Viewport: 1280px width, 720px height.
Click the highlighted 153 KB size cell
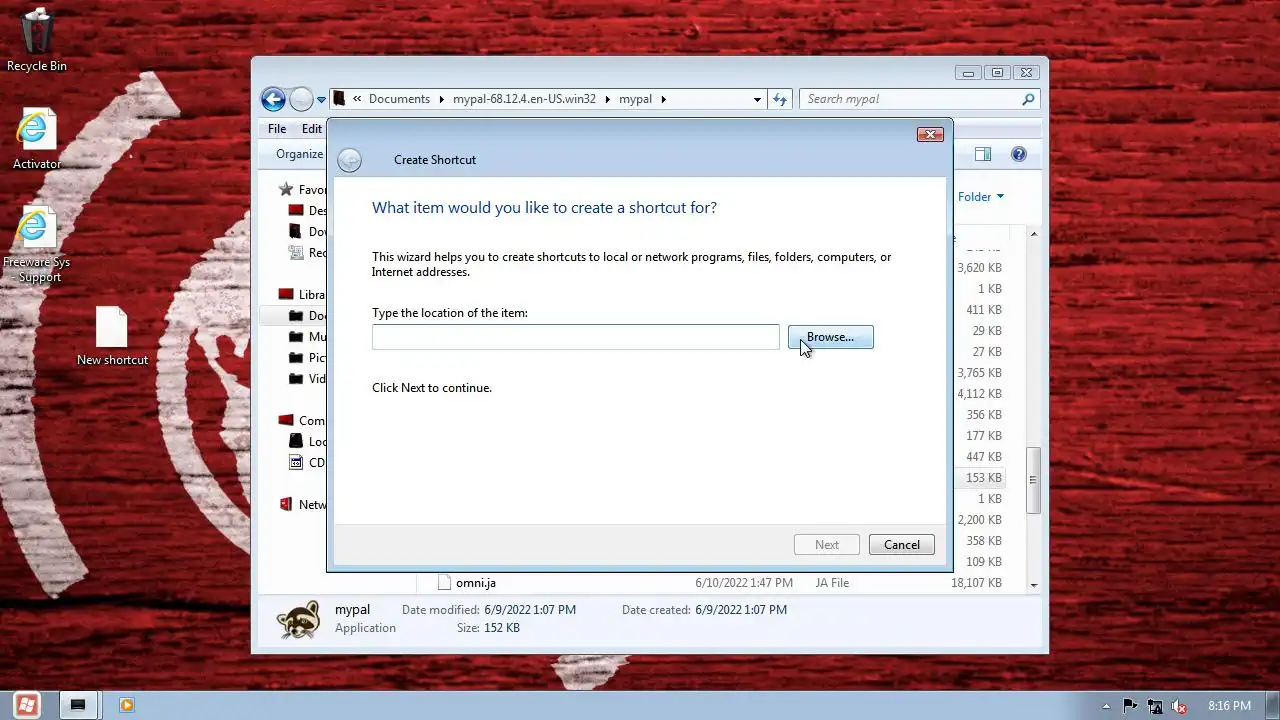coord(984,477)
